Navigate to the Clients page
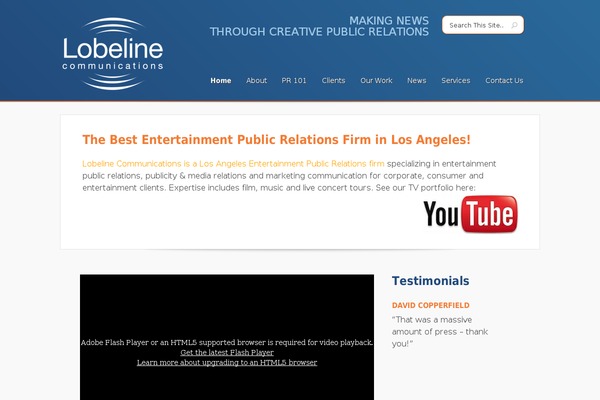The height and width of the screenshot is (400, 600). (333, 80)
